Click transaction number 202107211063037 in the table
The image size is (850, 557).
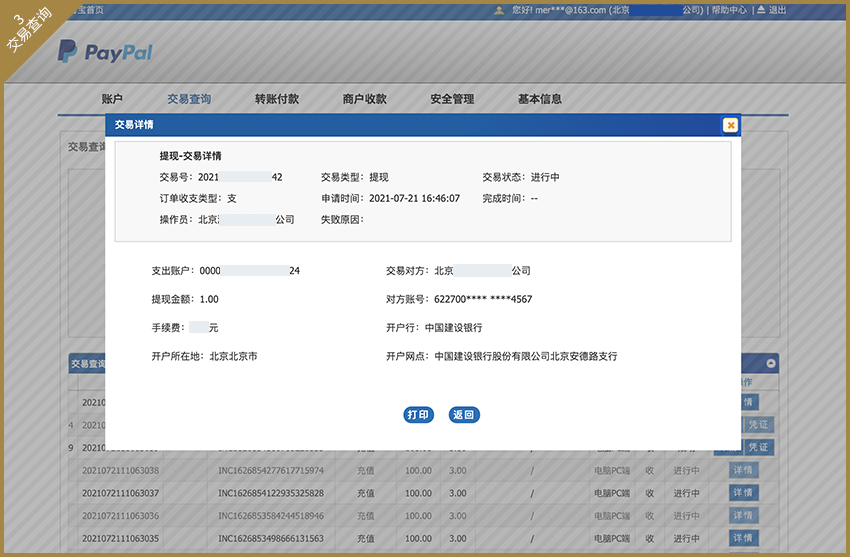[120, 493]
